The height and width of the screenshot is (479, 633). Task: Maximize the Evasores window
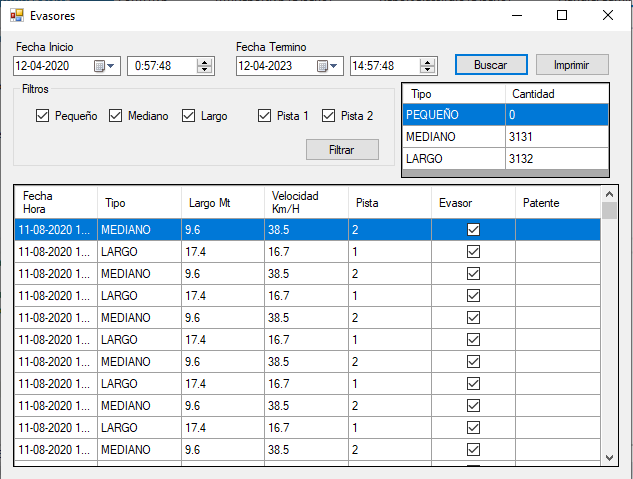(562, 16)
